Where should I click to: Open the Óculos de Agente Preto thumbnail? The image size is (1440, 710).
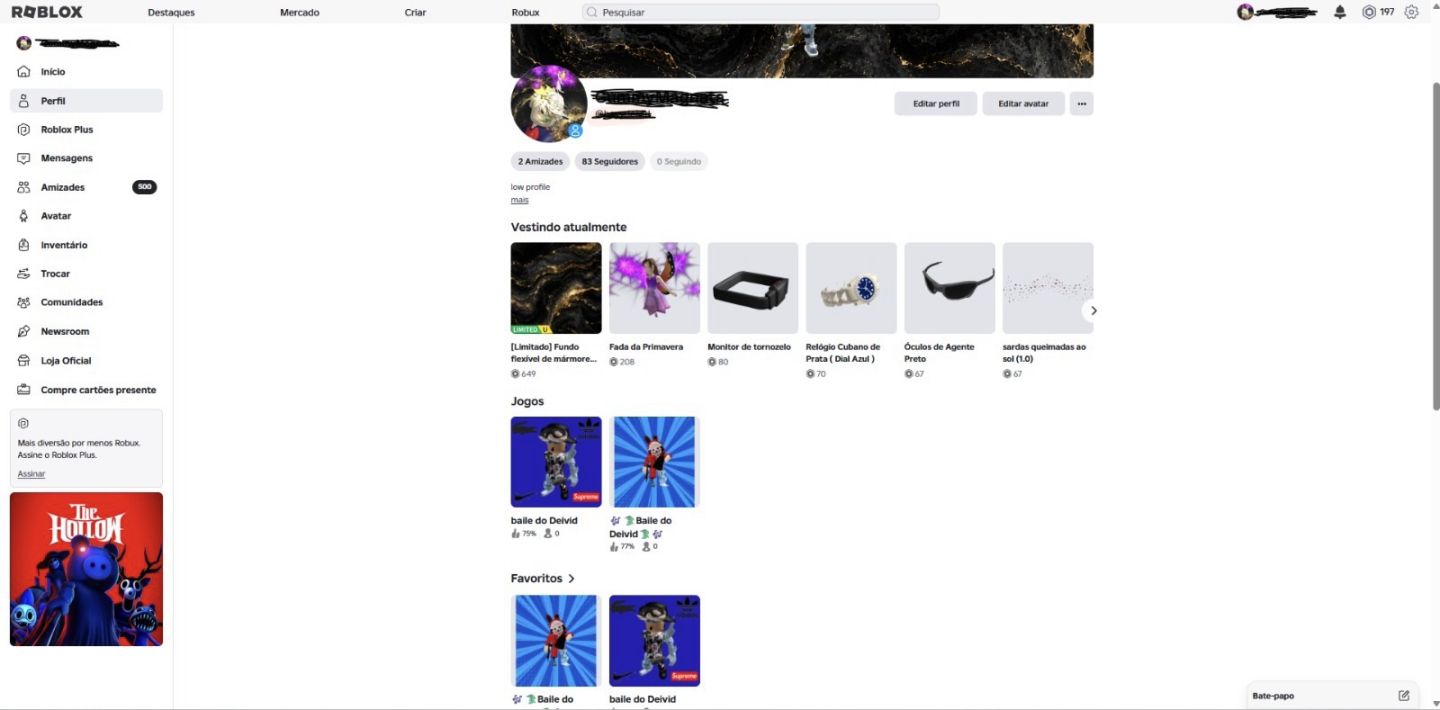(949, 288)
